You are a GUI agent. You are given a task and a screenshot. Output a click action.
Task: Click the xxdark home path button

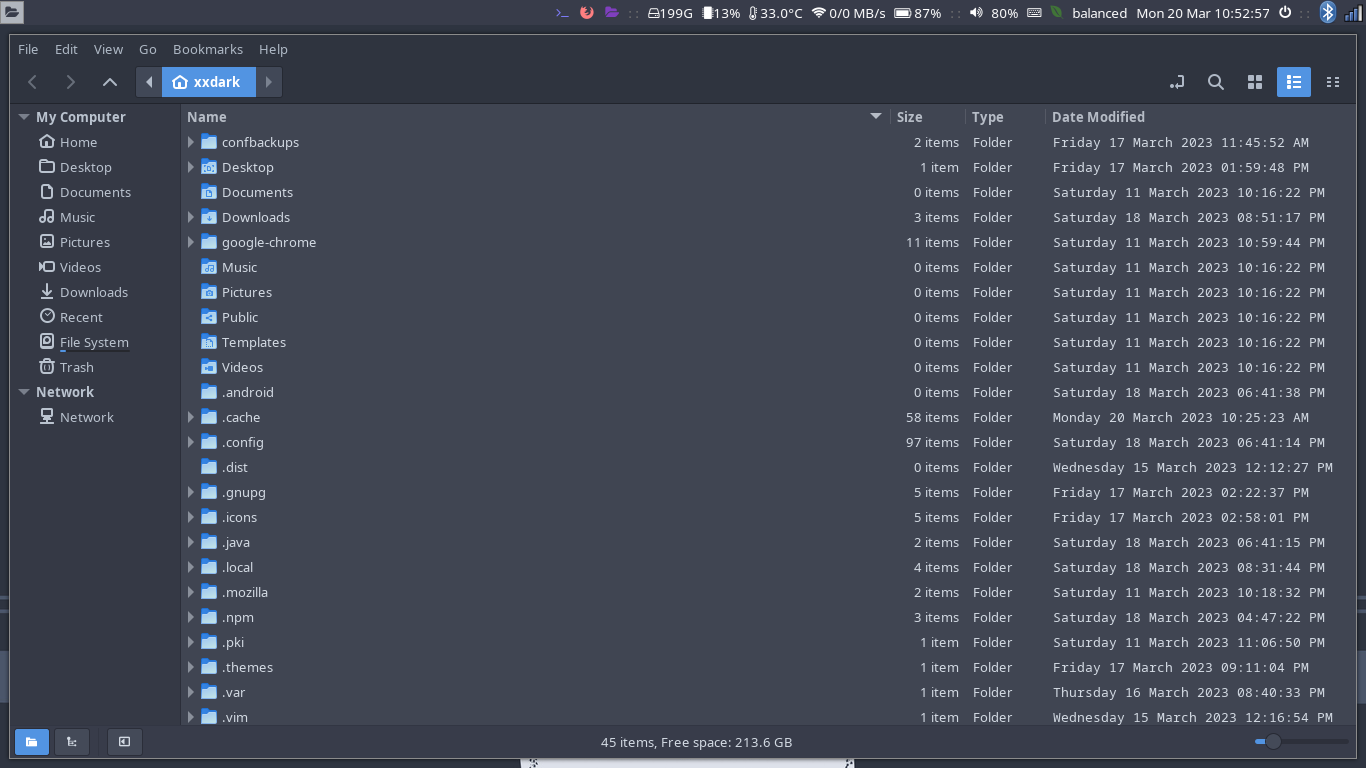(208, 82)
